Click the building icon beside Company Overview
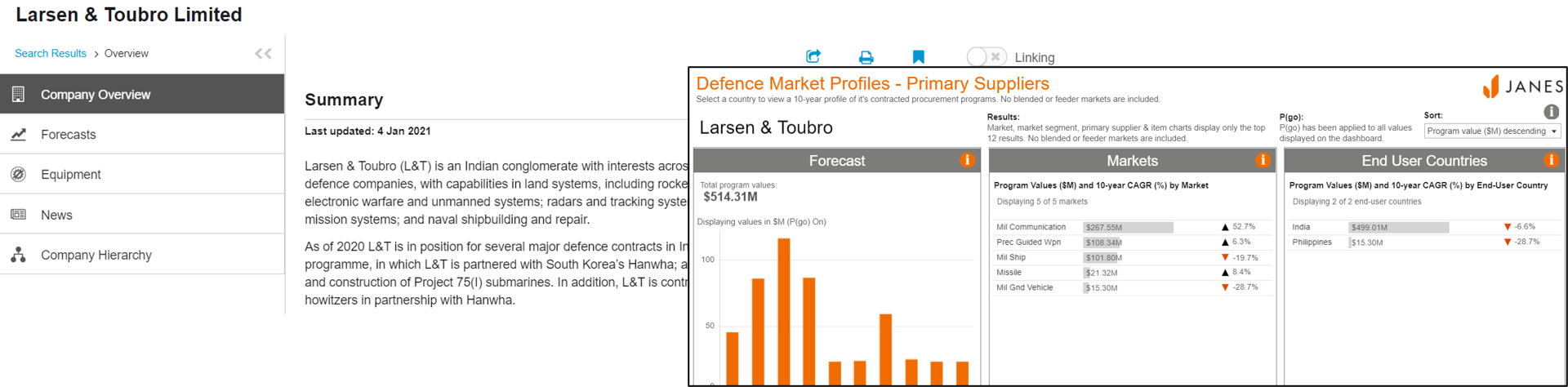This screenshot has height=387, width=1568. (x=18, y=94)
